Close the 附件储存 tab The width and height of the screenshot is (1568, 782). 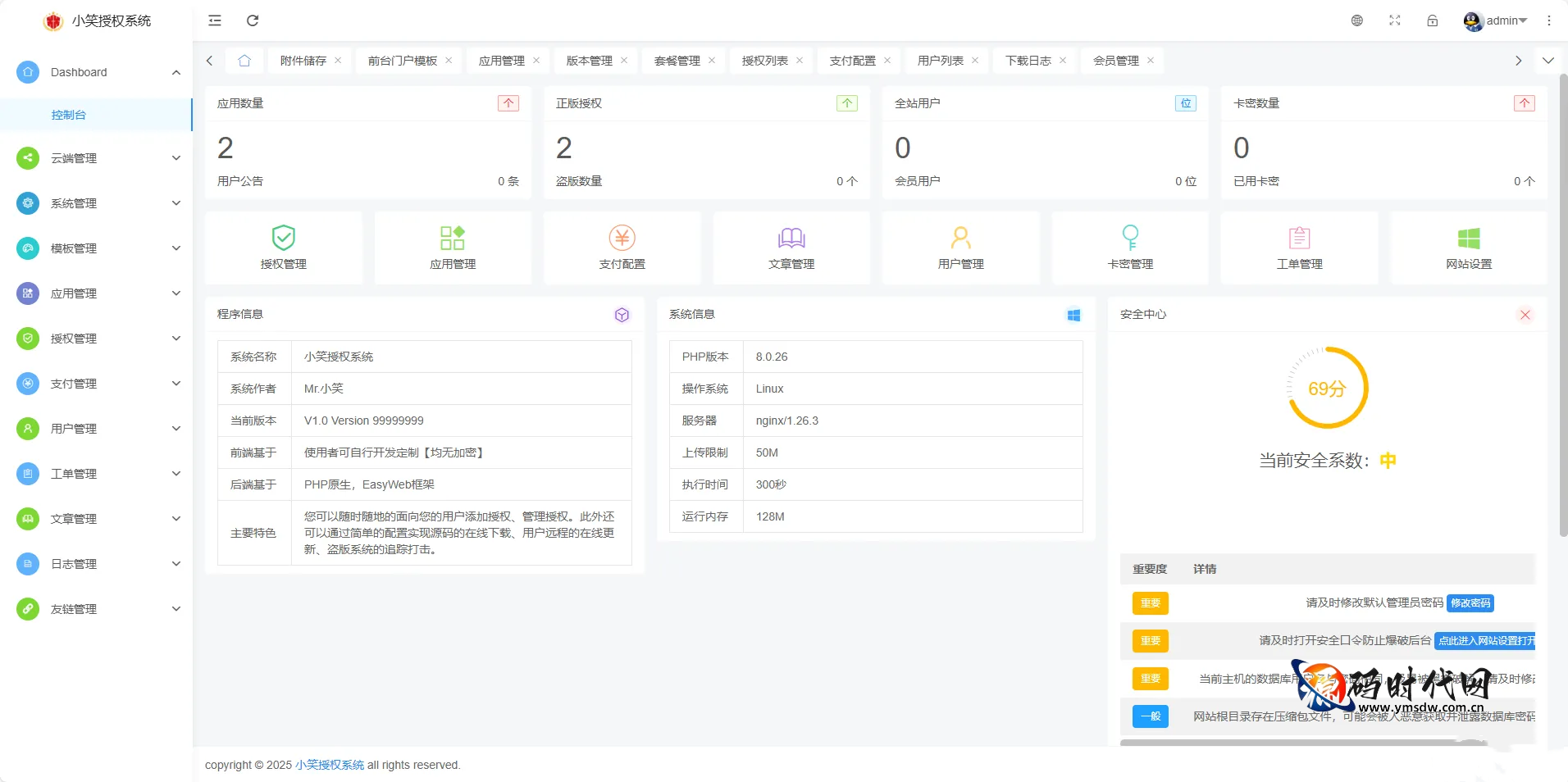338,61
